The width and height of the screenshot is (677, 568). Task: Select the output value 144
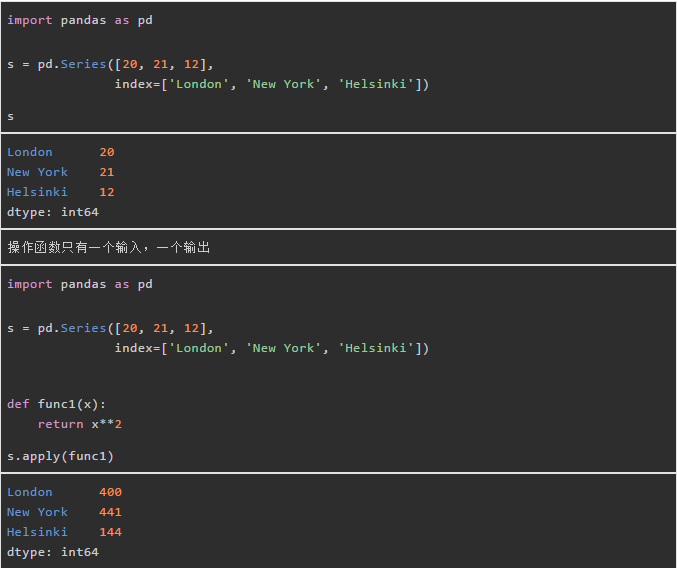coord(110,532)
